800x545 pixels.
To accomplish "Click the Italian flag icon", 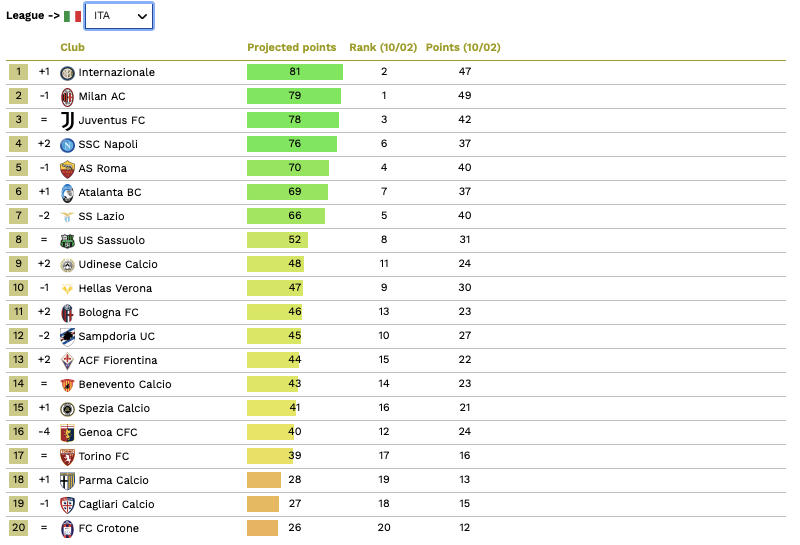I will tap(72, 16).
